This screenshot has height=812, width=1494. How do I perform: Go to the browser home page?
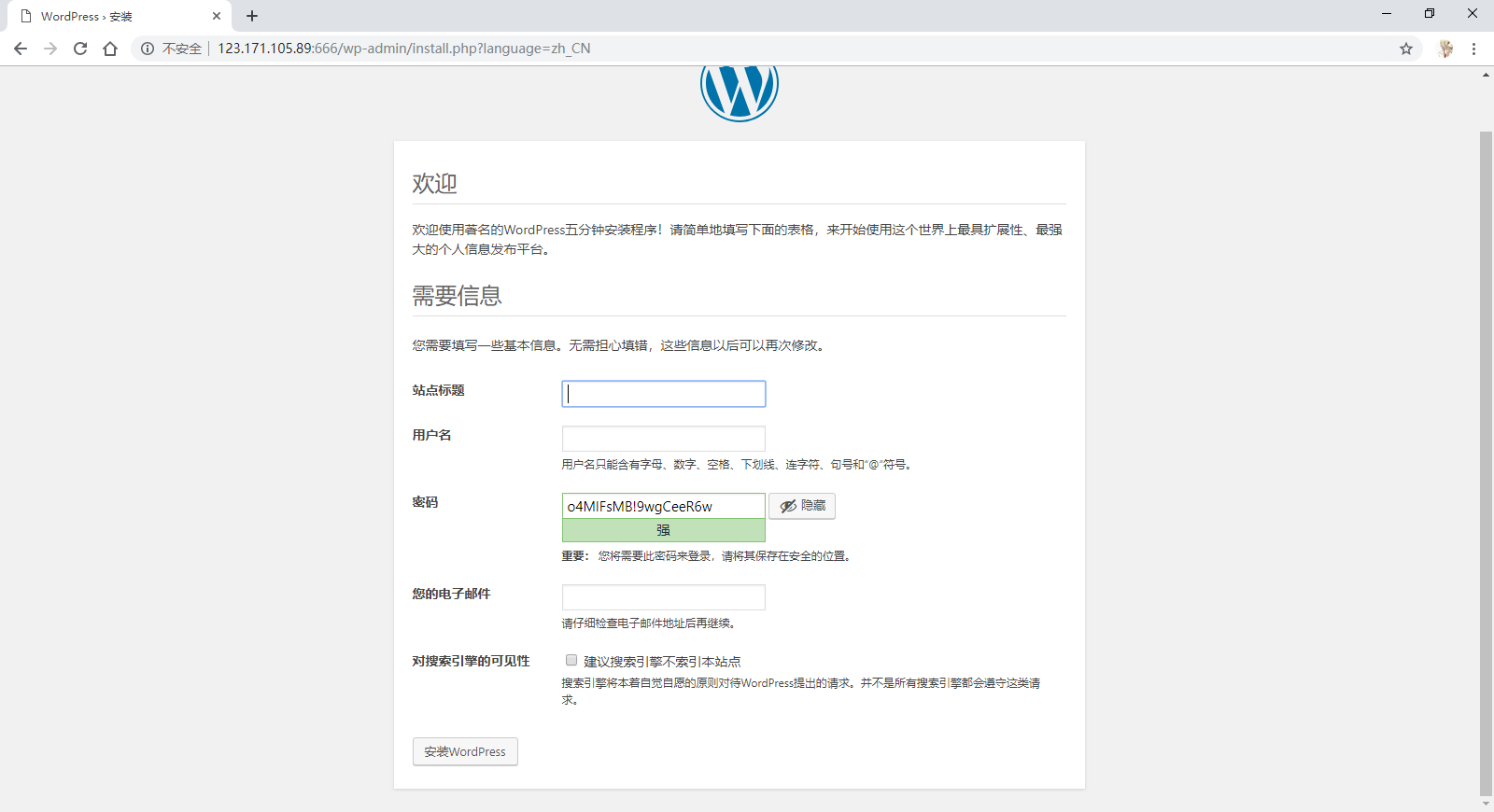pyautogui.click(x=110, y=49)
